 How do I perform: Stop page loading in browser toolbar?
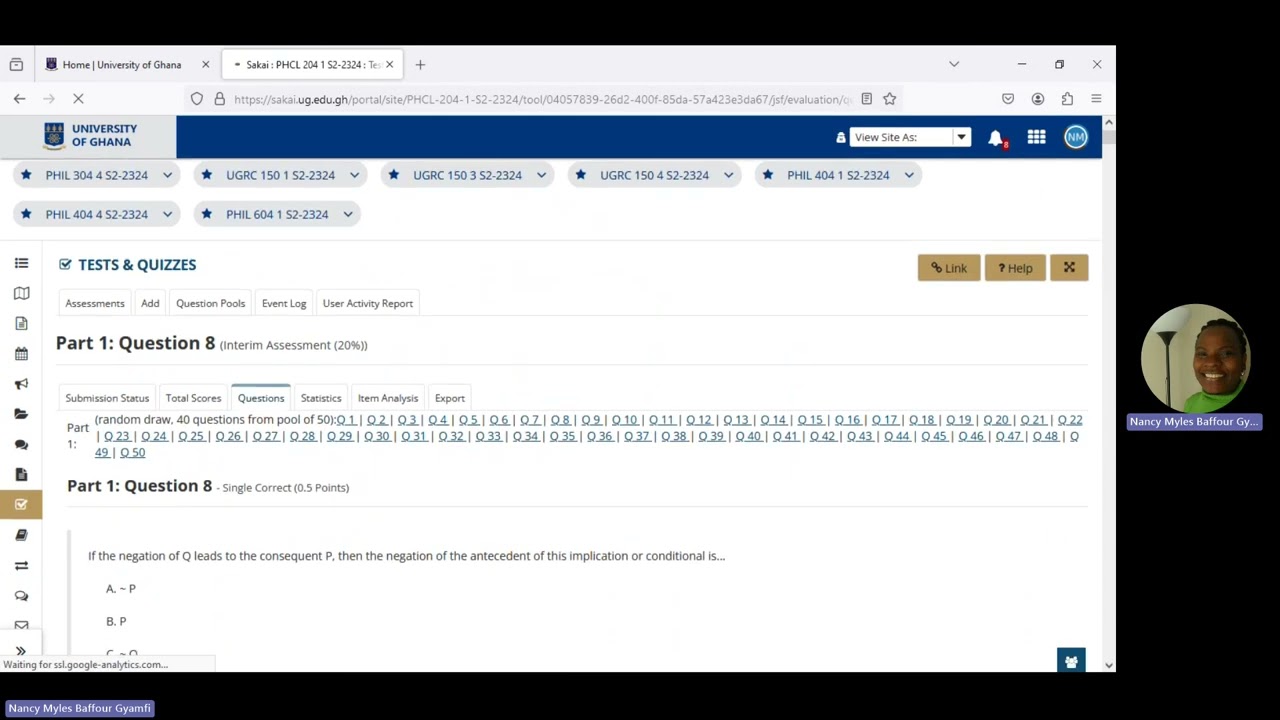pyautogui.click(x=79, y=99)
